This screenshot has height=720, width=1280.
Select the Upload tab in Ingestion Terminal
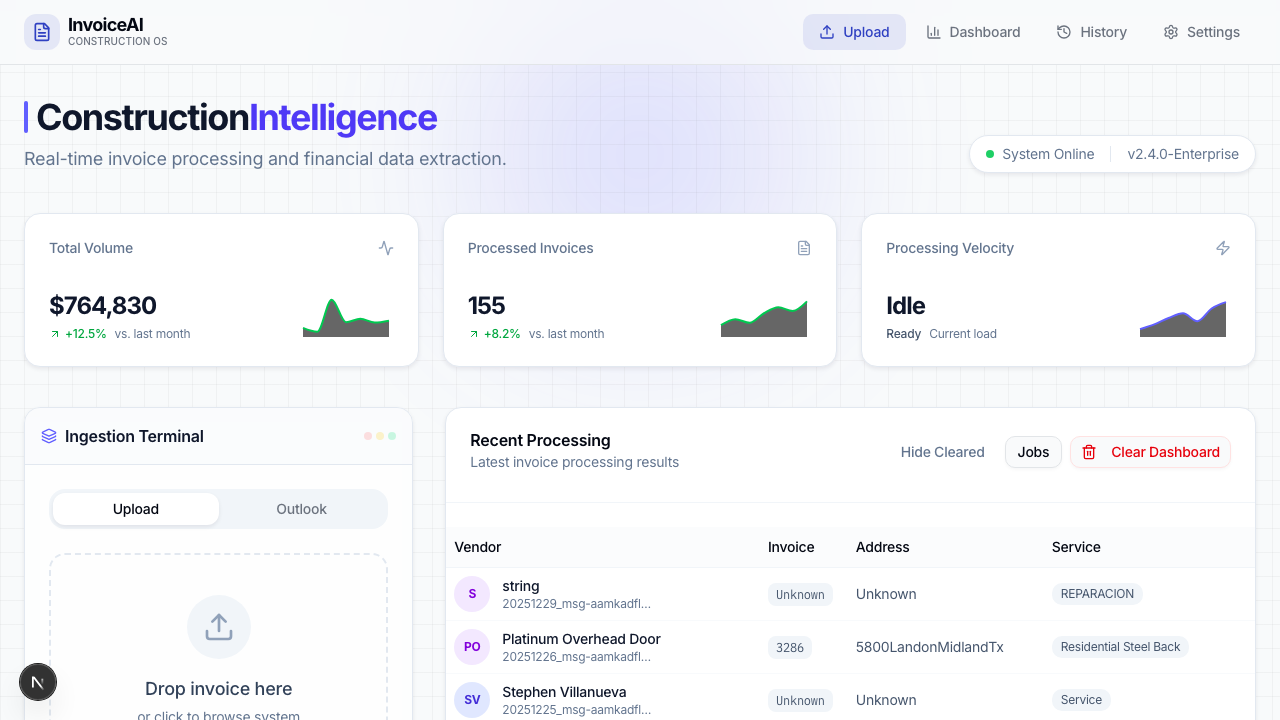pyautogui.click(x=136, y=509)
